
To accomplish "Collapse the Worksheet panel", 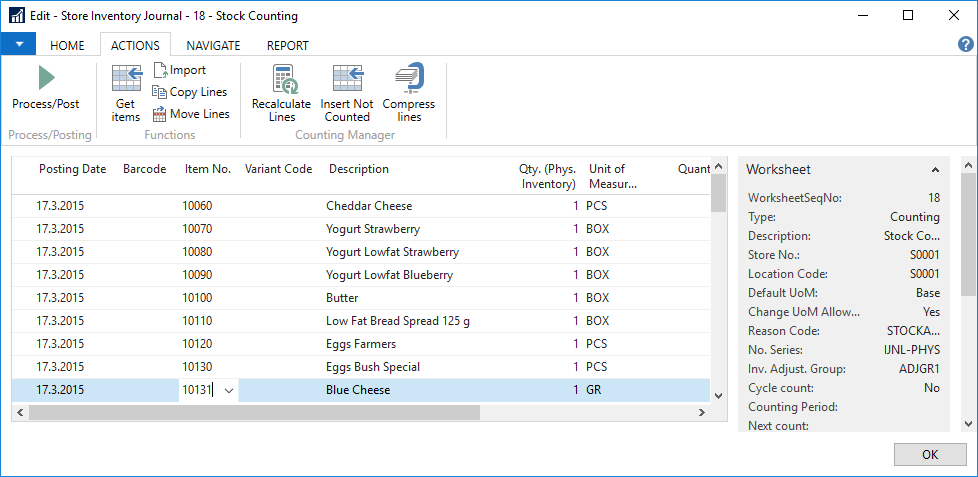I will pos(935,170).
